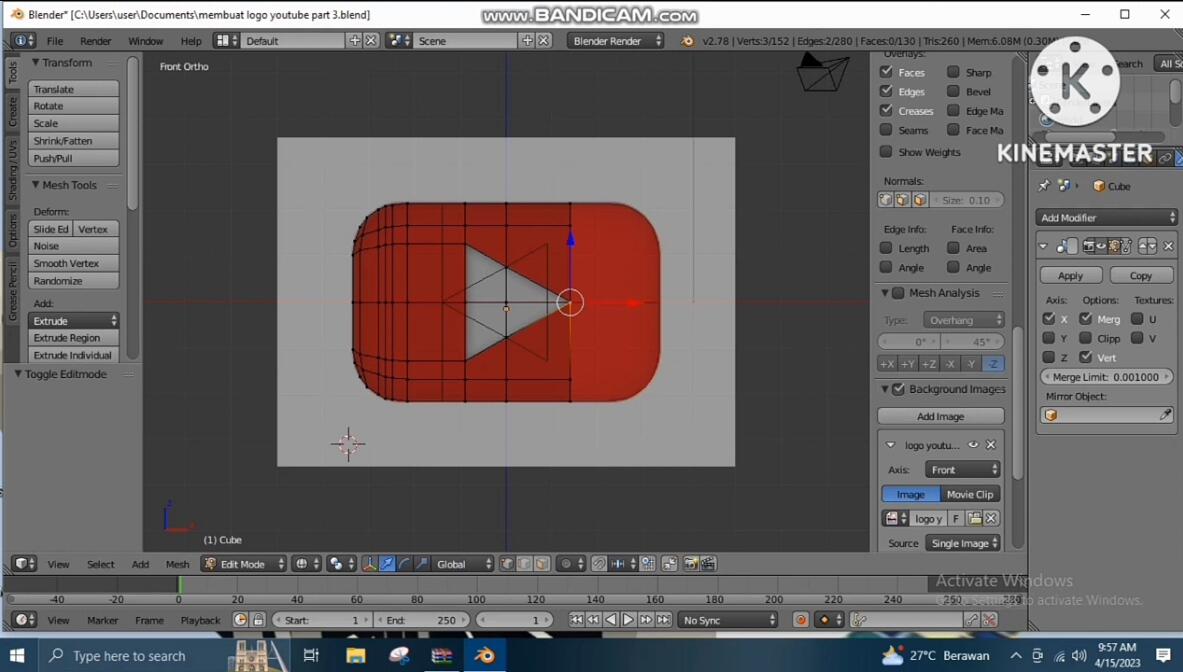Click the Blender icon on the Windows taskbar
This screenshot has width=1183, height=672.
pos(484,655)
